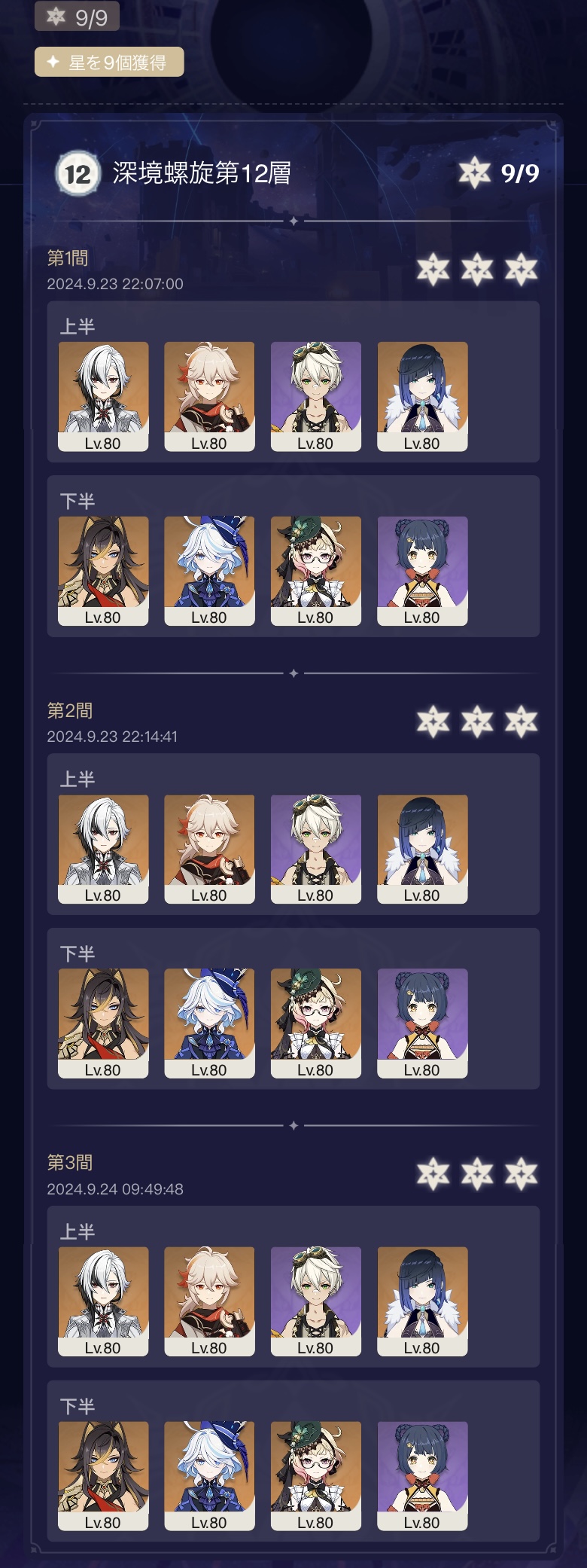Click the 第2間 chamber heading
The height and width of the screenshot is (1568, 587).
[70, 710]
